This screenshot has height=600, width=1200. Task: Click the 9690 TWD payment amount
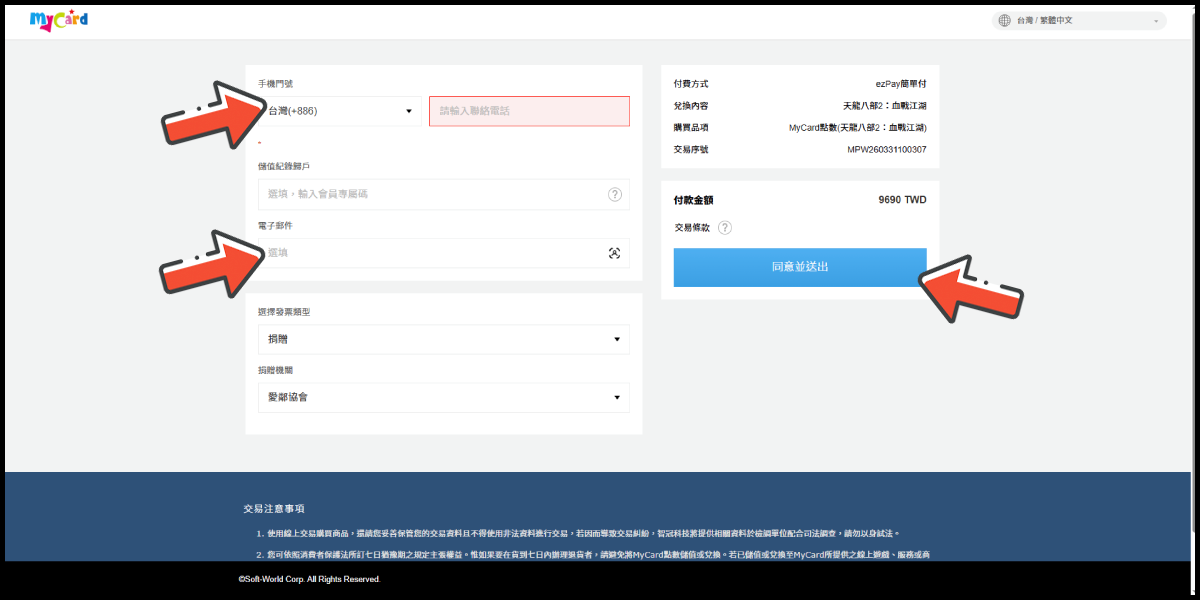[902, 200]
